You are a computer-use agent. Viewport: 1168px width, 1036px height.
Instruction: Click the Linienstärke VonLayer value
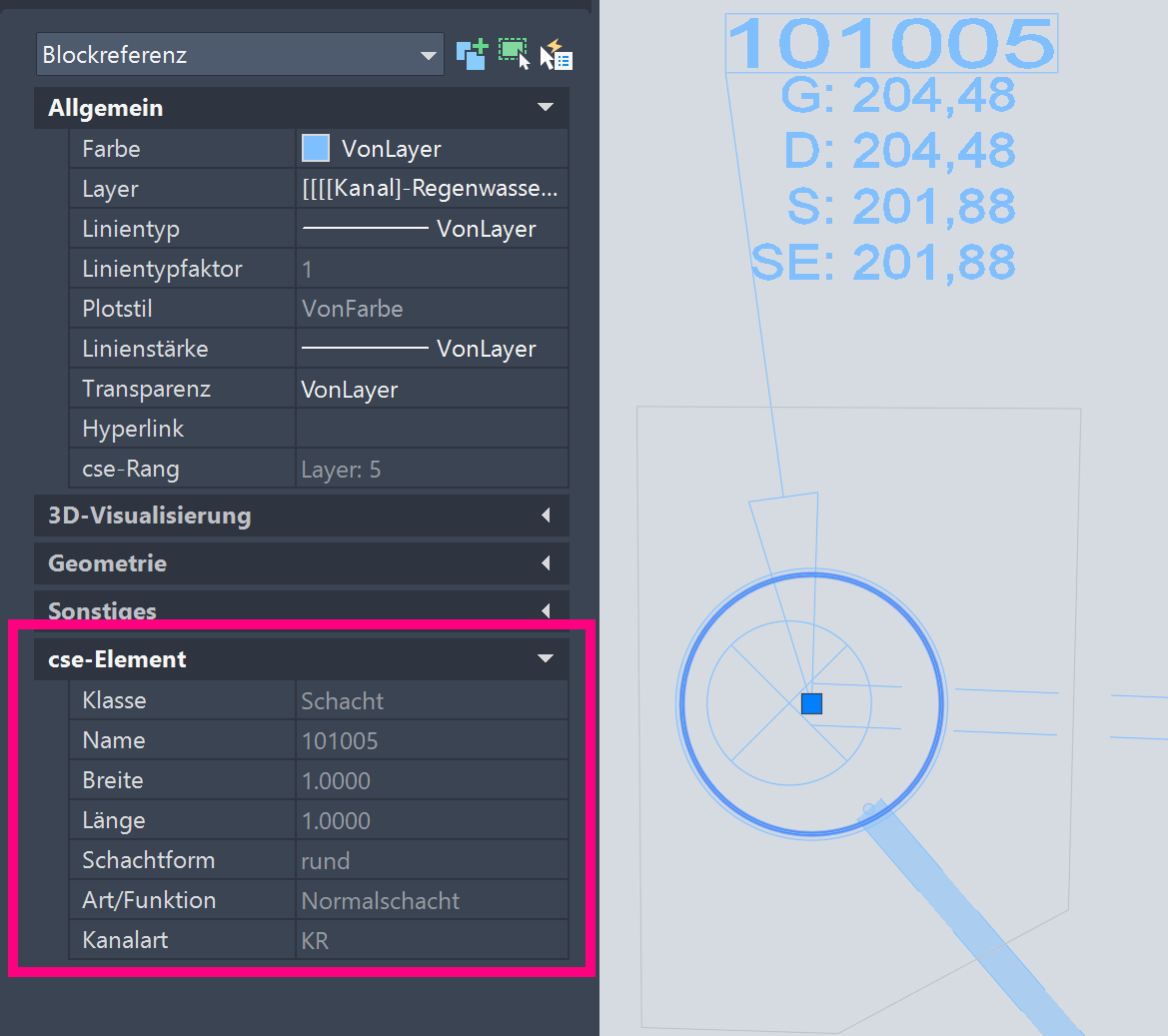[x=431, y=349]
